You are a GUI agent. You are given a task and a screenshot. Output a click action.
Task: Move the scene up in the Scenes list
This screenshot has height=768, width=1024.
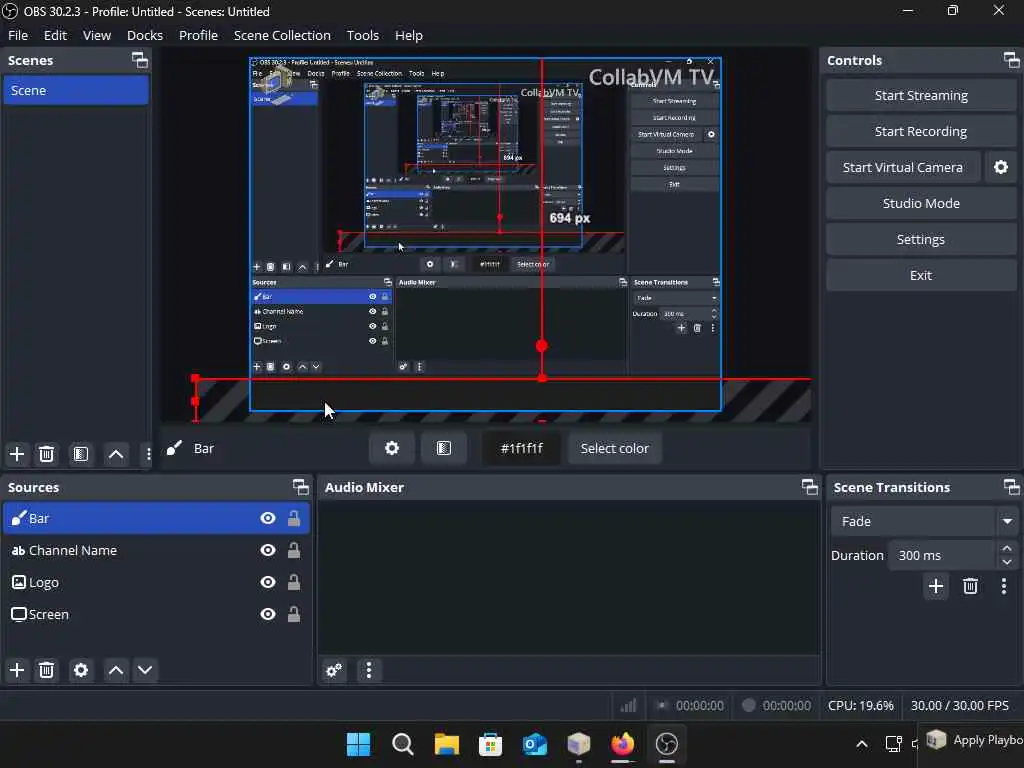(x=116, y=454)
